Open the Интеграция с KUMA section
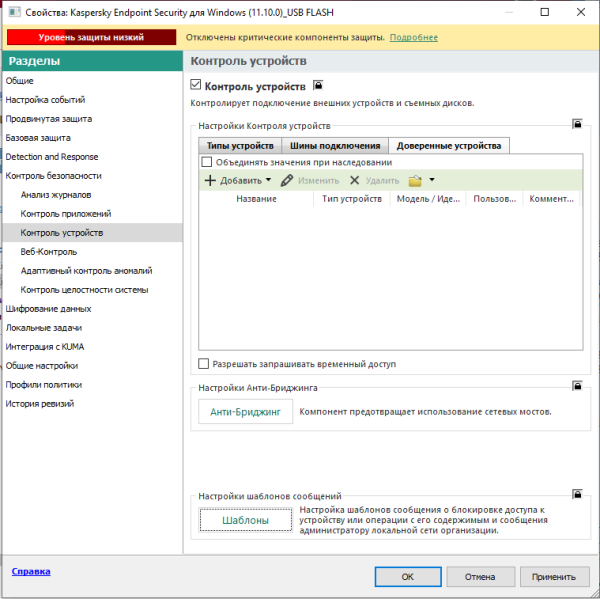 [x=45, y=347]
